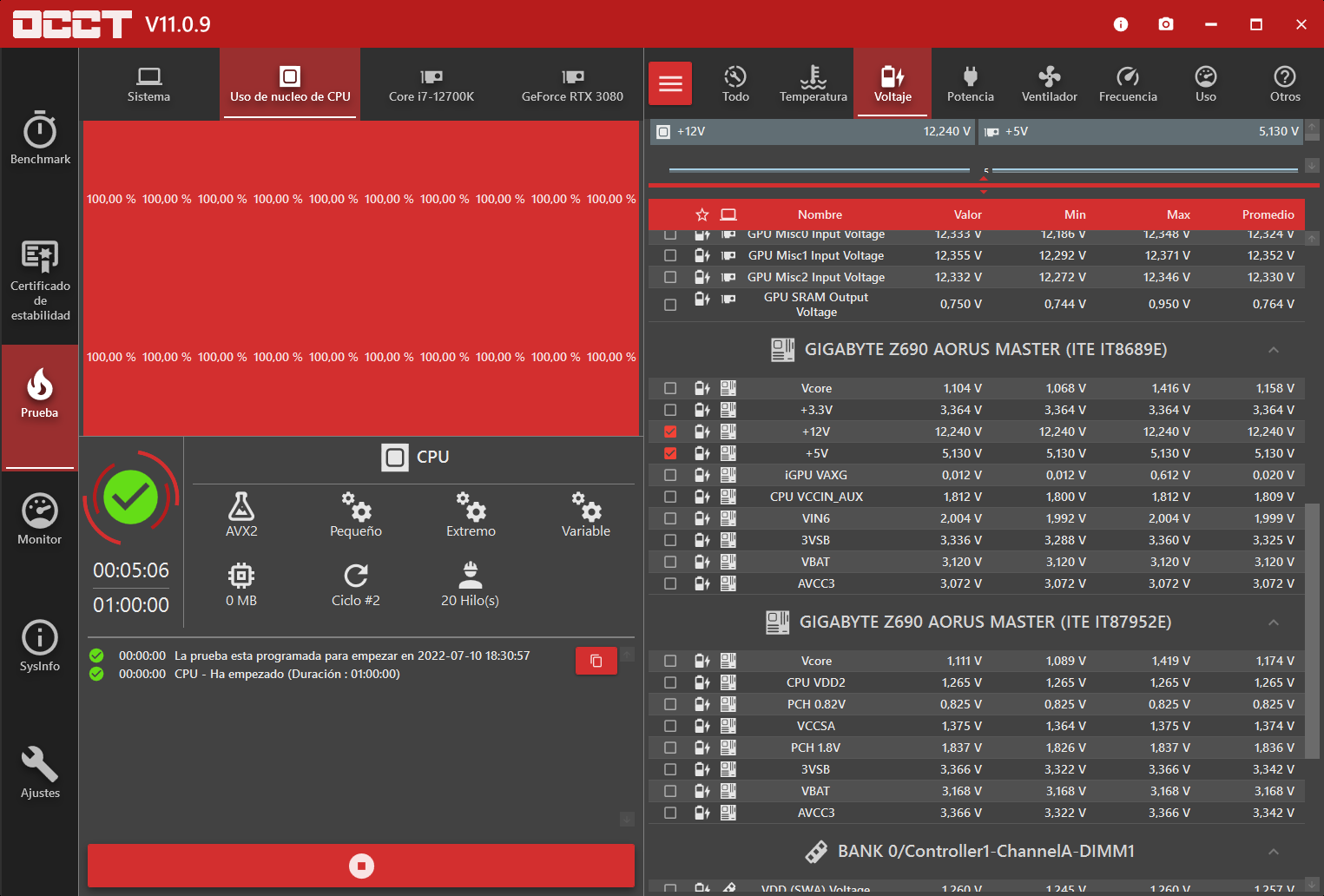Select the Uso de nucleo de CPU tab

point(290,84)
